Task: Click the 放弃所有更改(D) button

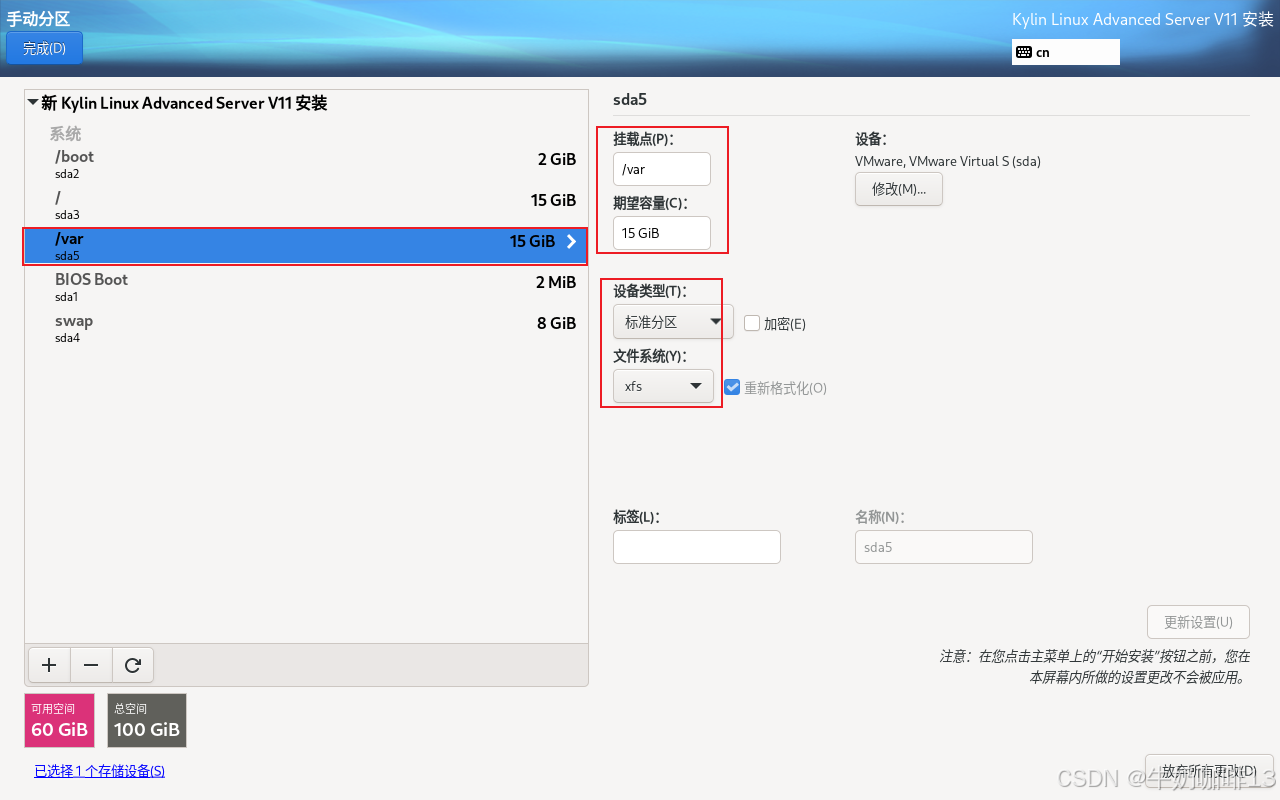Action: tap(1209, 771)
